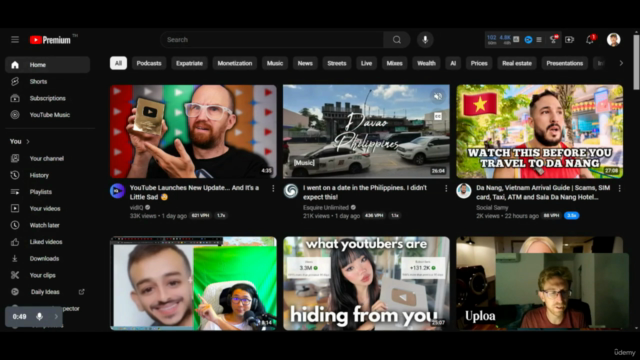The height and width of the screenshot is (360, 640).
Task: Open the notifications bell
Action: coord(590,40)
